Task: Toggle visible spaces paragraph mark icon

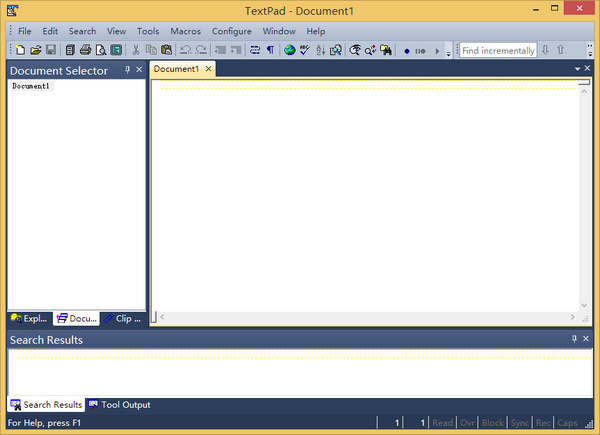Action: 271,50
